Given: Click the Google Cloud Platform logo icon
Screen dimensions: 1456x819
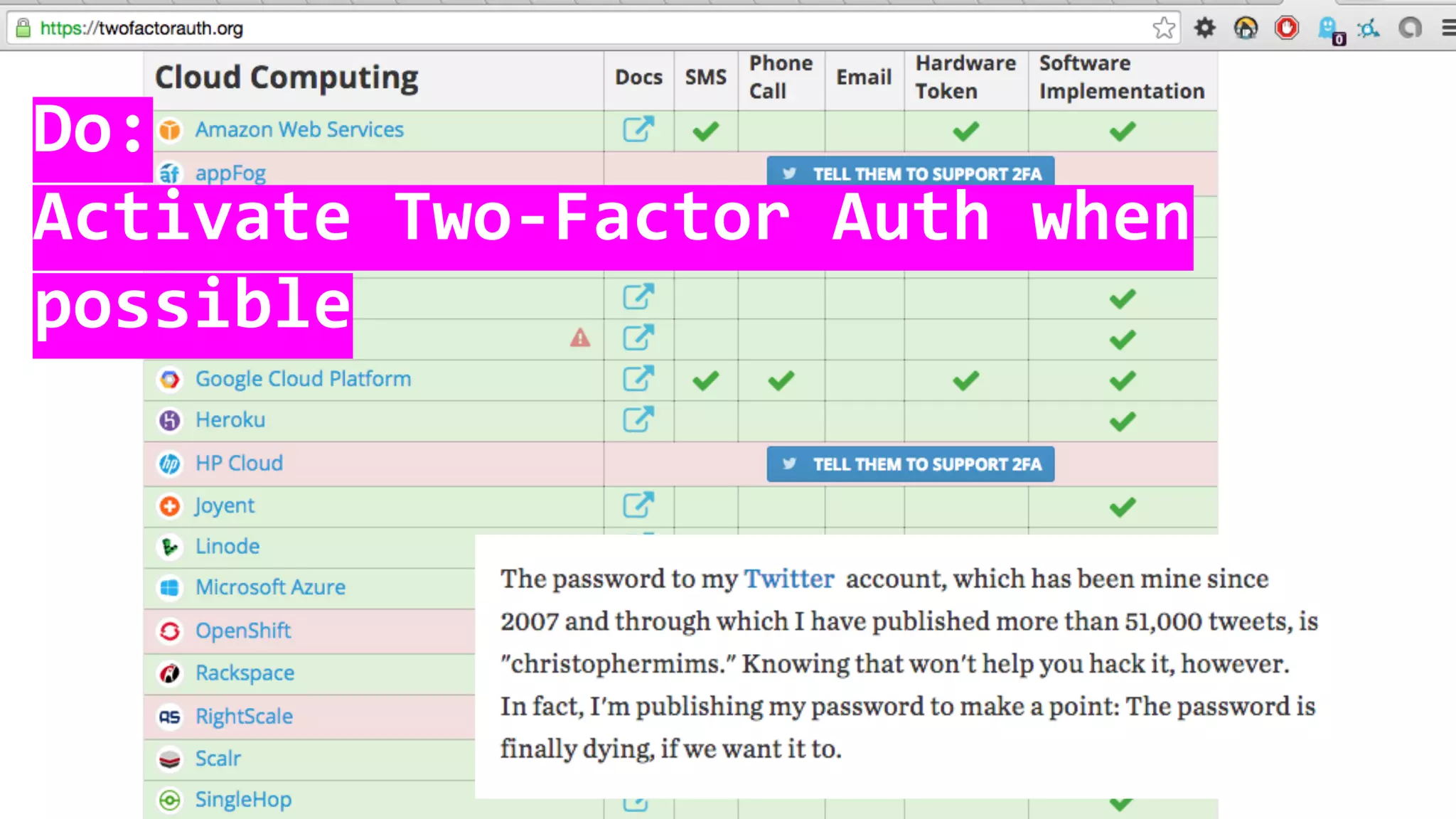Looking at the screenshot, I should 170,380.
